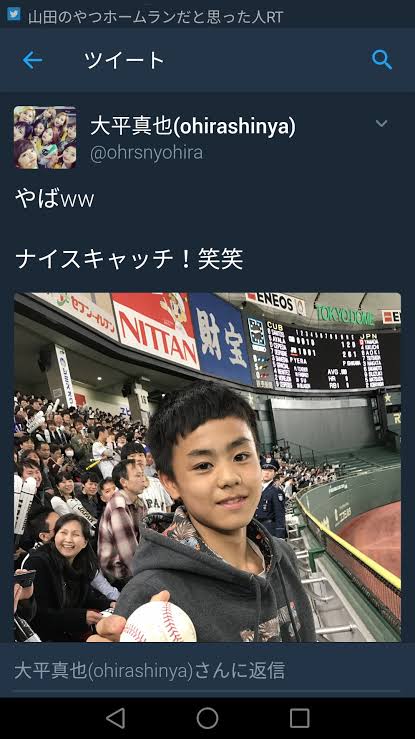Open the 大平真也(ohirashinya) display name
Image resolution: width=415 pixels, height=739 pixels.
click(193, 127)
